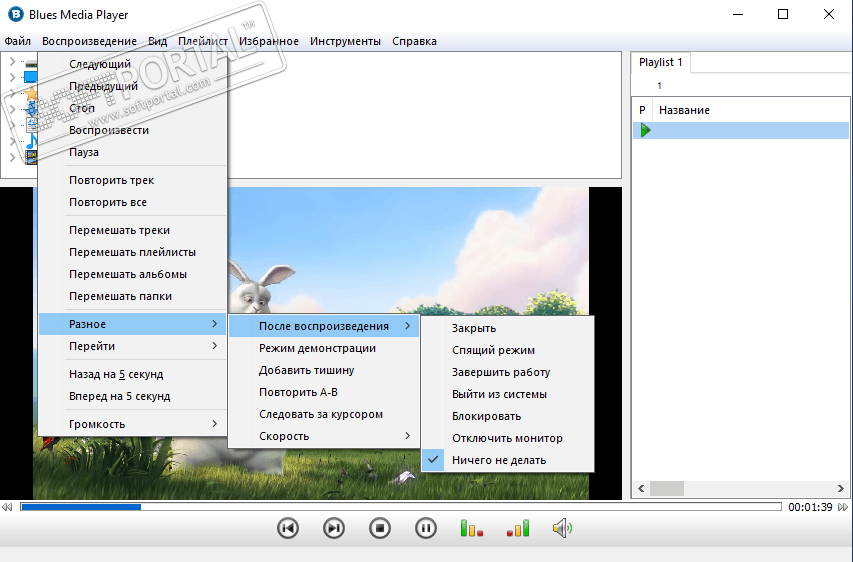Open the 'Справка' menu
Viewport: 853px width, 562px height.
coord(414,41)
